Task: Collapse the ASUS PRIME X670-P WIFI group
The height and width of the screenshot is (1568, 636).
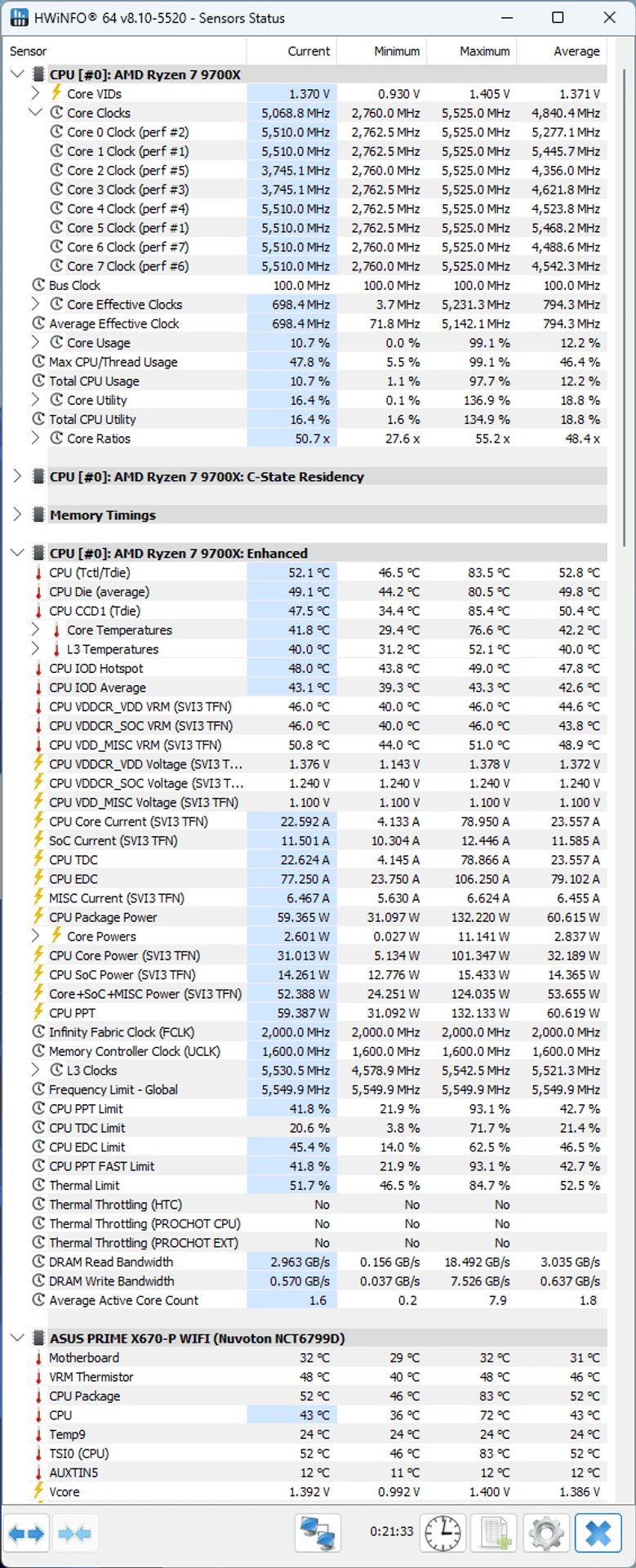Action: pyautogui.click(x=17, y=1338)
